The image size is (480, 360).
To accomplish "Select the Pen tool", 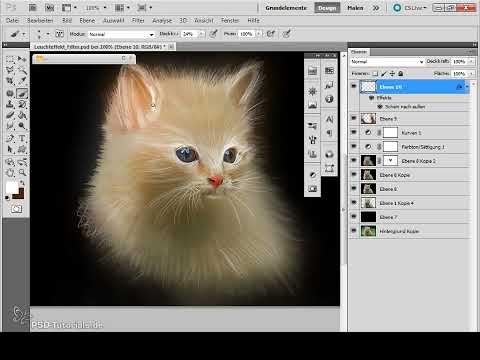I will tap(10, 138).
